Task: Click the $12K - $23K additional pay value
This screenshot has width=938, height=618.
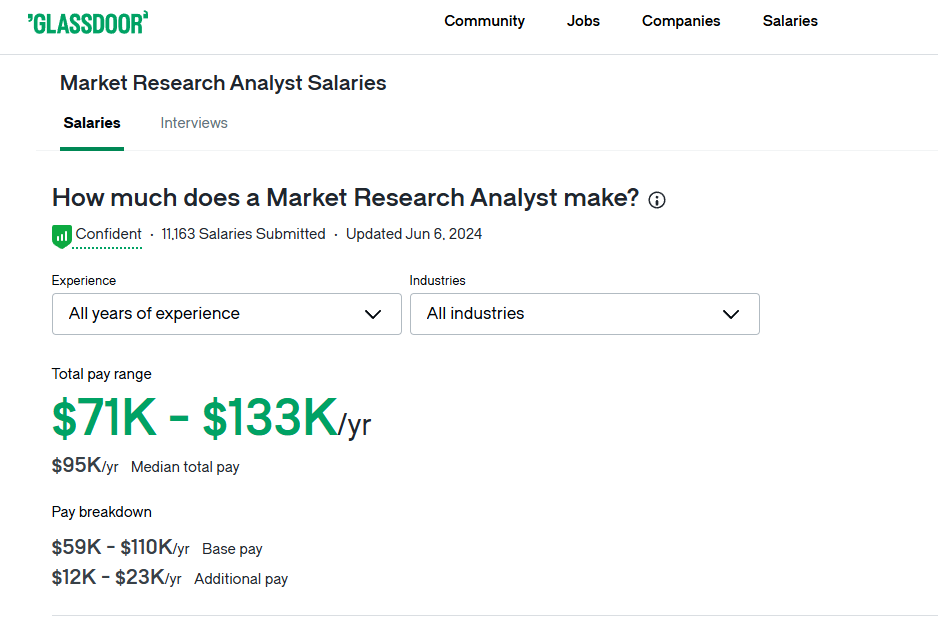Action: point(116,577)
